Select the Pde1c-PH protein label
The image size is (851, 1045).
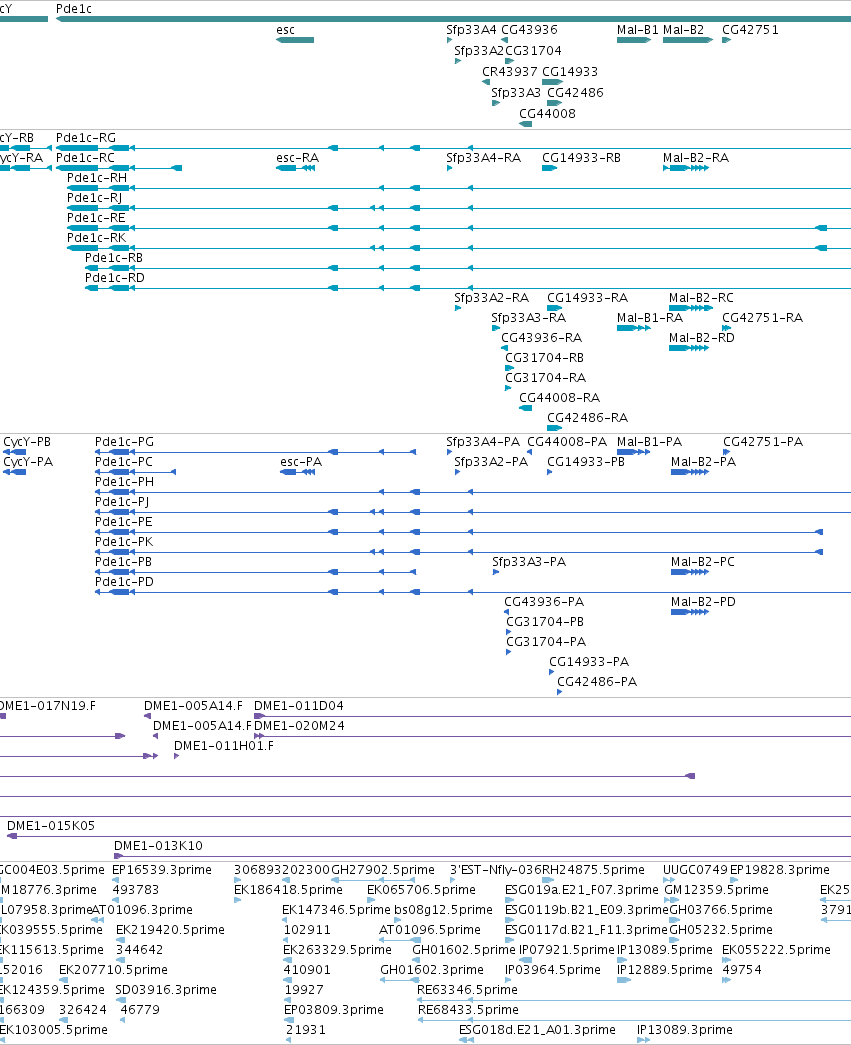pos(124,482)
